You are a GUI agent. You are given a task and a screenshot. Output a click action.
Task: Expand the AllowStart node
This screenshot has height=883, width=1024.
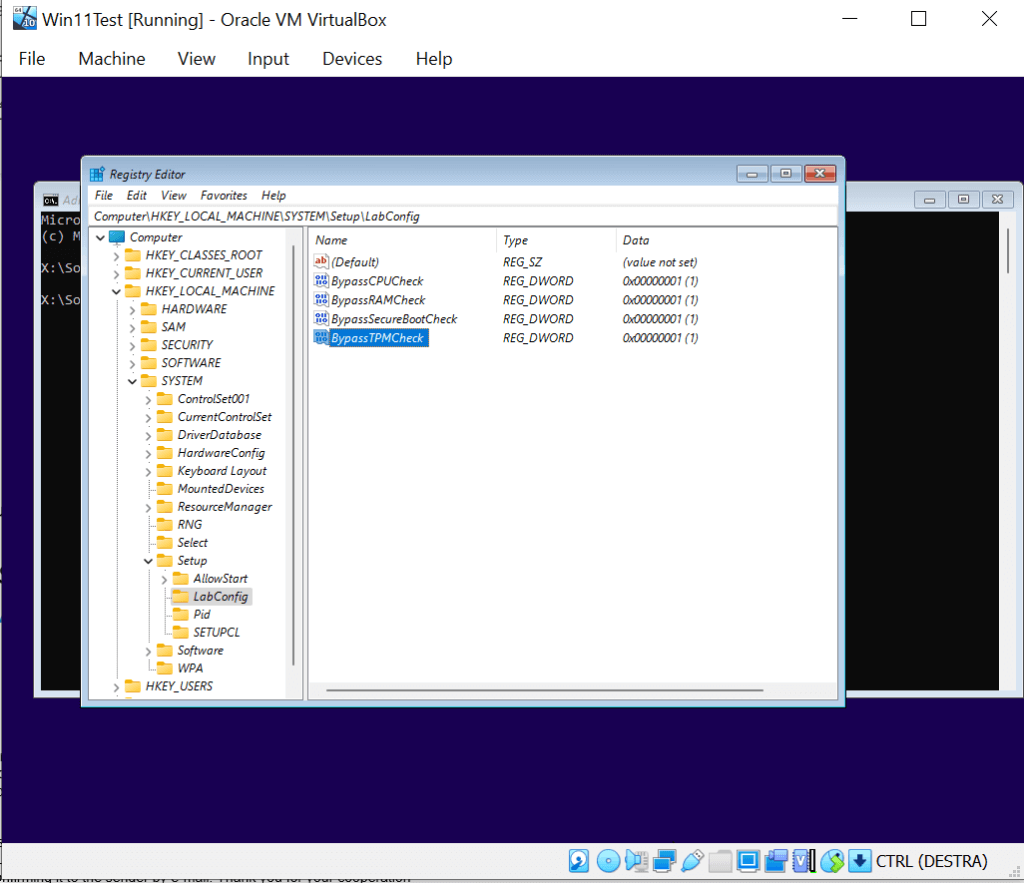click(165, 579)
